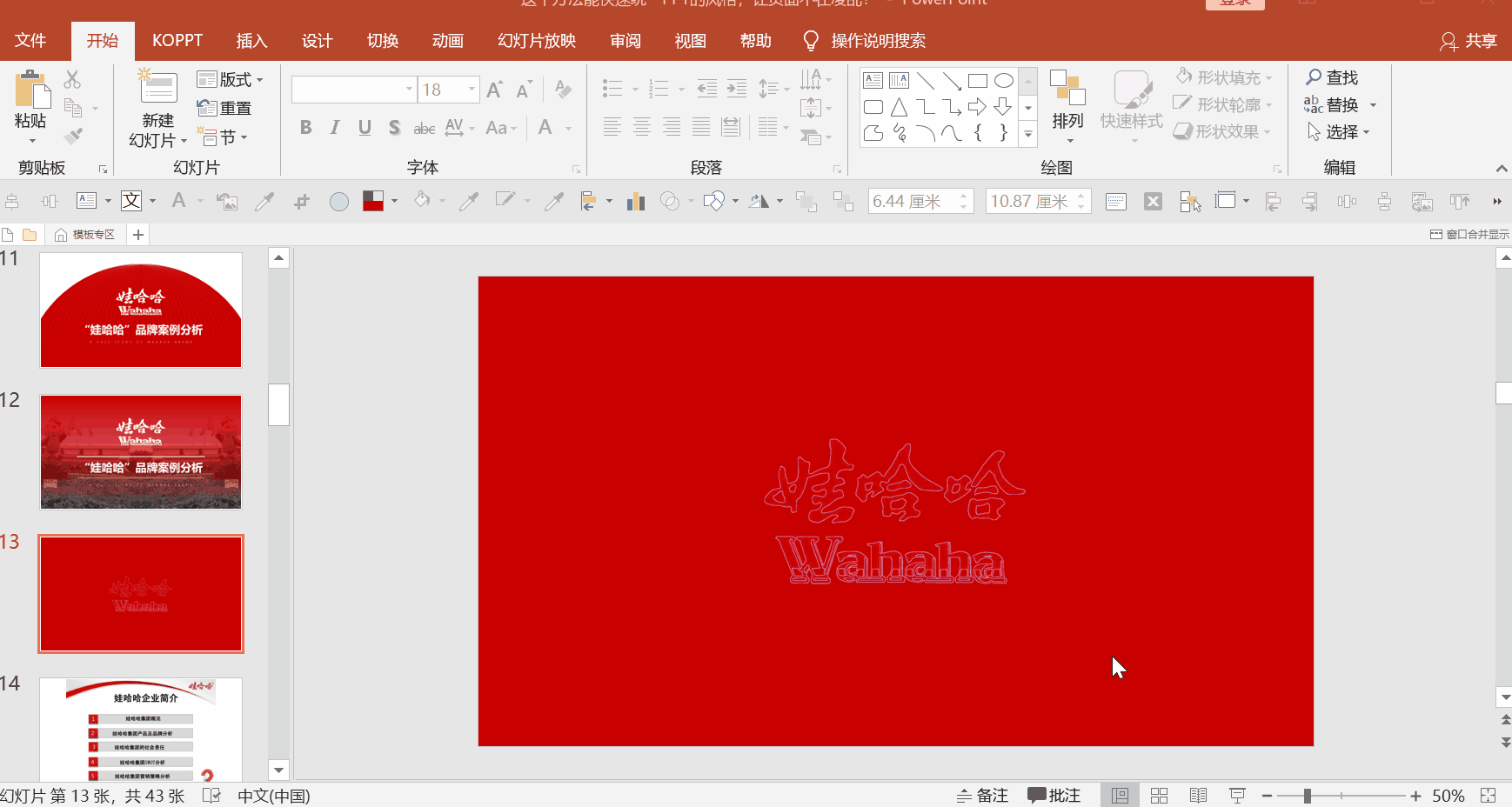Click the Format Painter brush icon

pyautogui.click(x=73, y=137)
